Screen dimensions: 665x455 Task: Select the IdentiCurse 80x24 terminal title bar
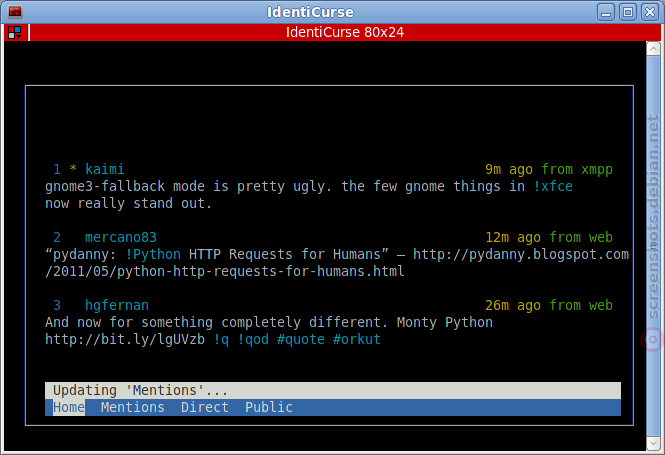[344, 32]
